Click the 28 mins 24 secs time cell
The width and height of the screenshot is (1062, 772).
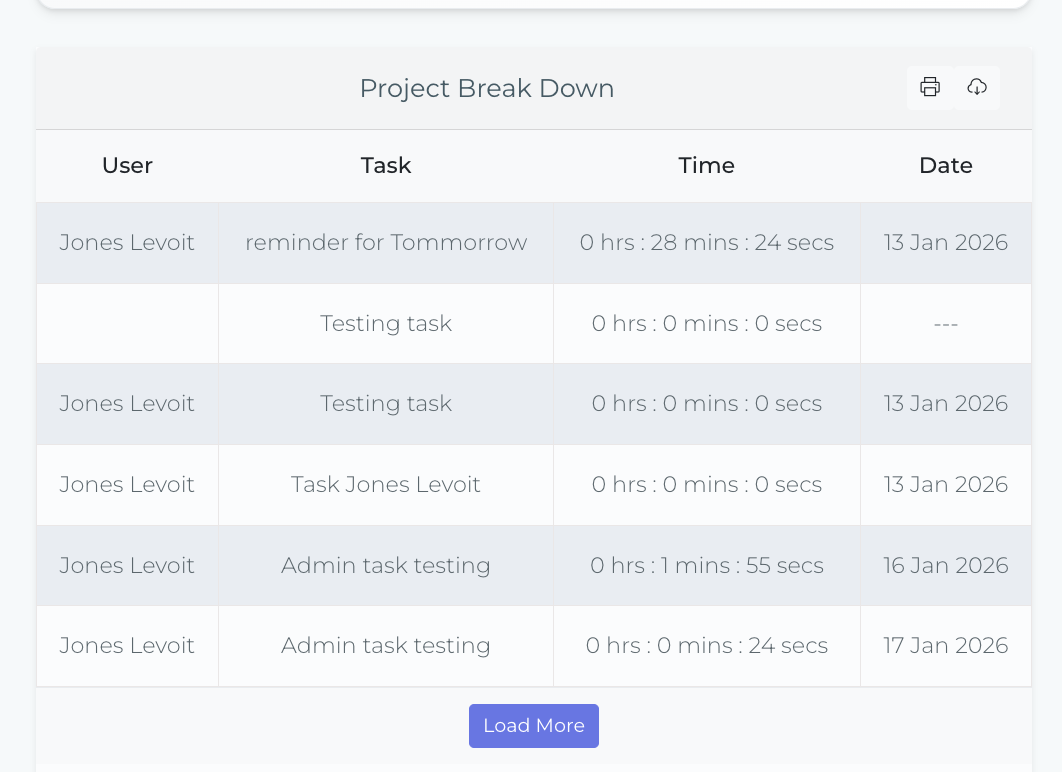706,243
